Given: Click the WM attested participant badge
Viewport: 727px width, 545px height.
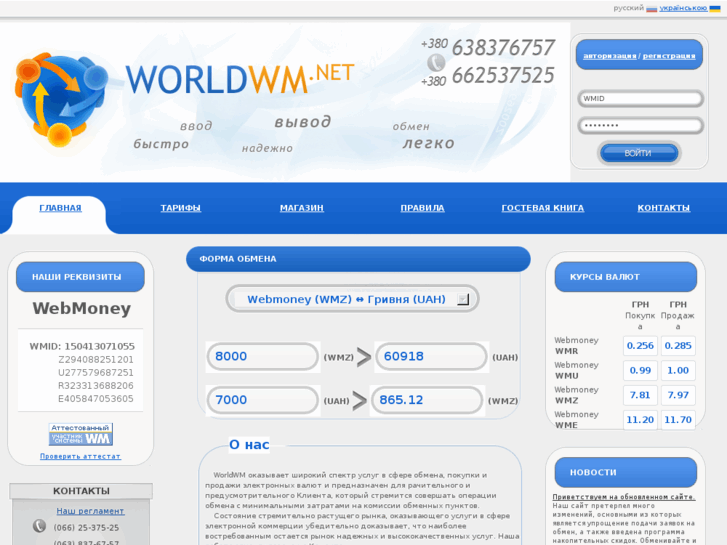Looking at the screenshot, I should (81, 434).
